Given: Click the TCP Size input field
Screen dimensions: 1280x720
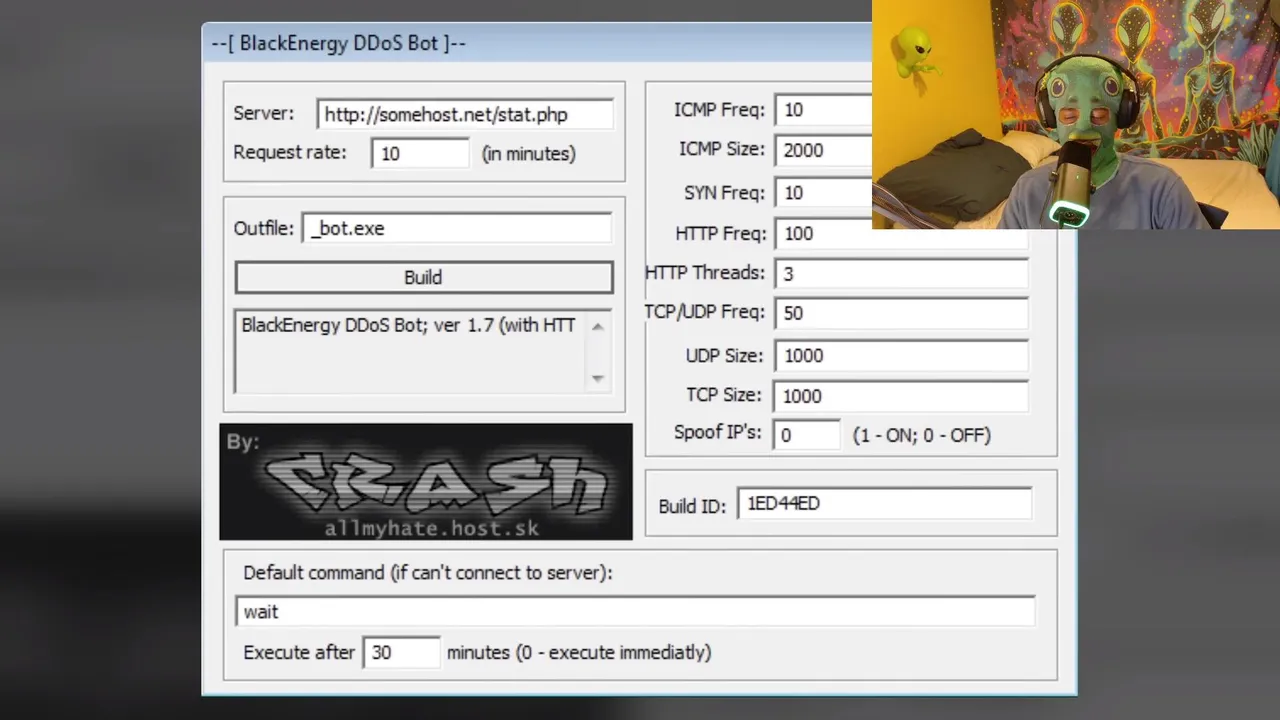Looking at the screenshot, I should point(901,396).
